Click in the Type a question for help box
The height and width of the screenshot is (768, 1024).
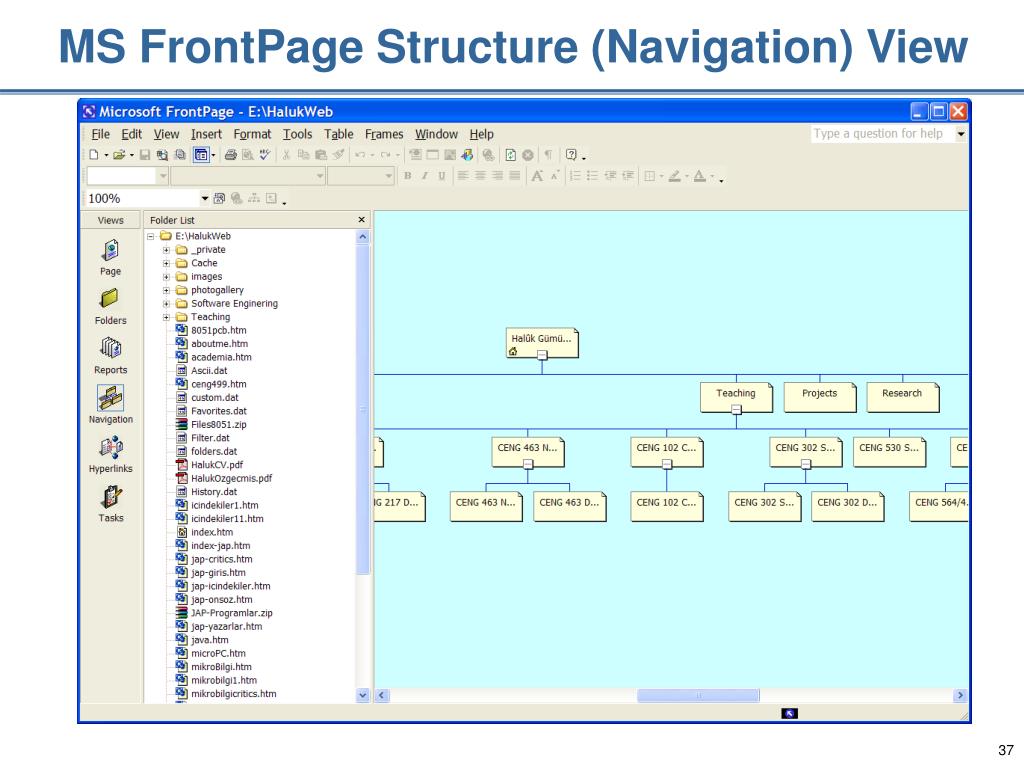point(882,133)
